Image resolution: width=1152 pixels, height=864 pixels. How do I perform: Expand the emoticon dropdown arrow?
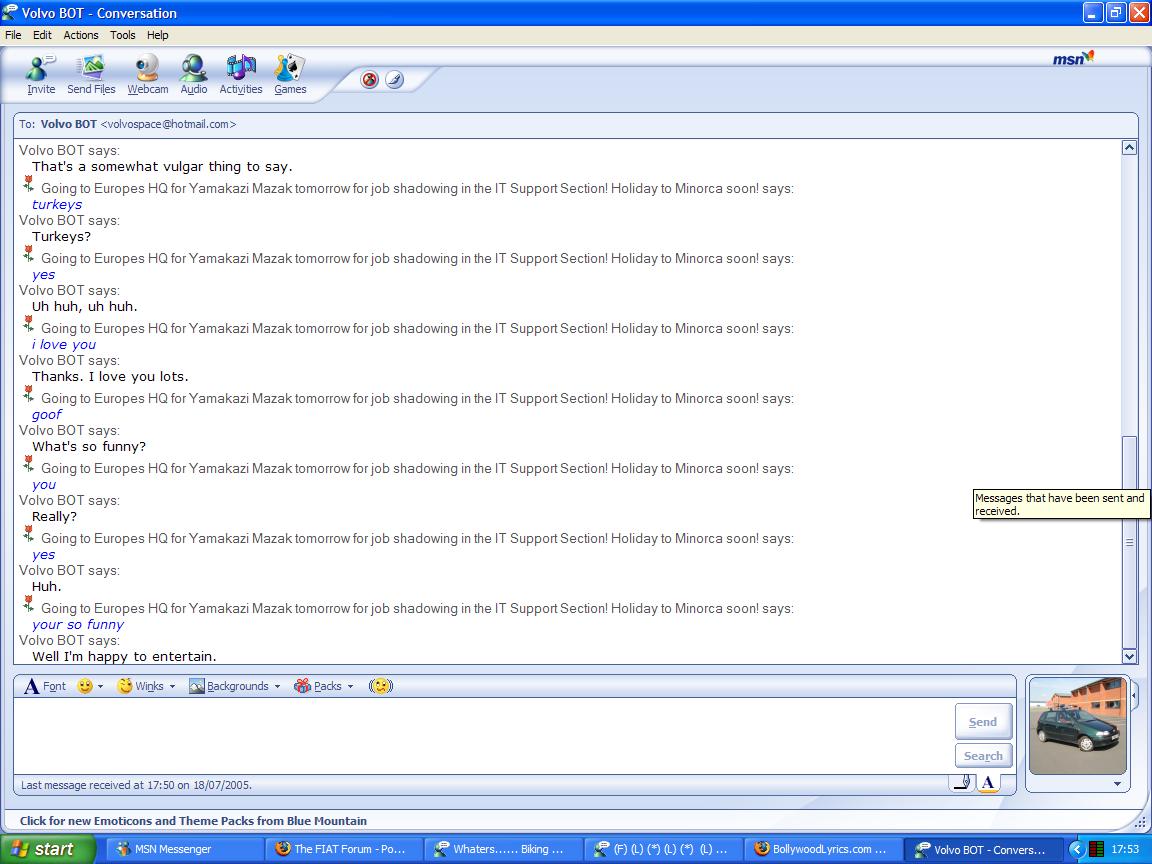pos(101,686)
